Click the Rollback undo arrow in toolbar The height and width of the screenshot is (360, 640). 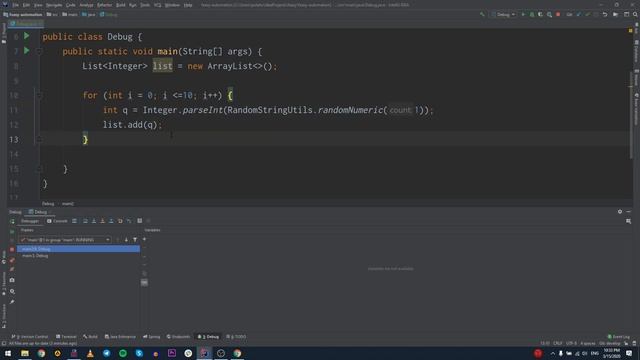point(605,14)
